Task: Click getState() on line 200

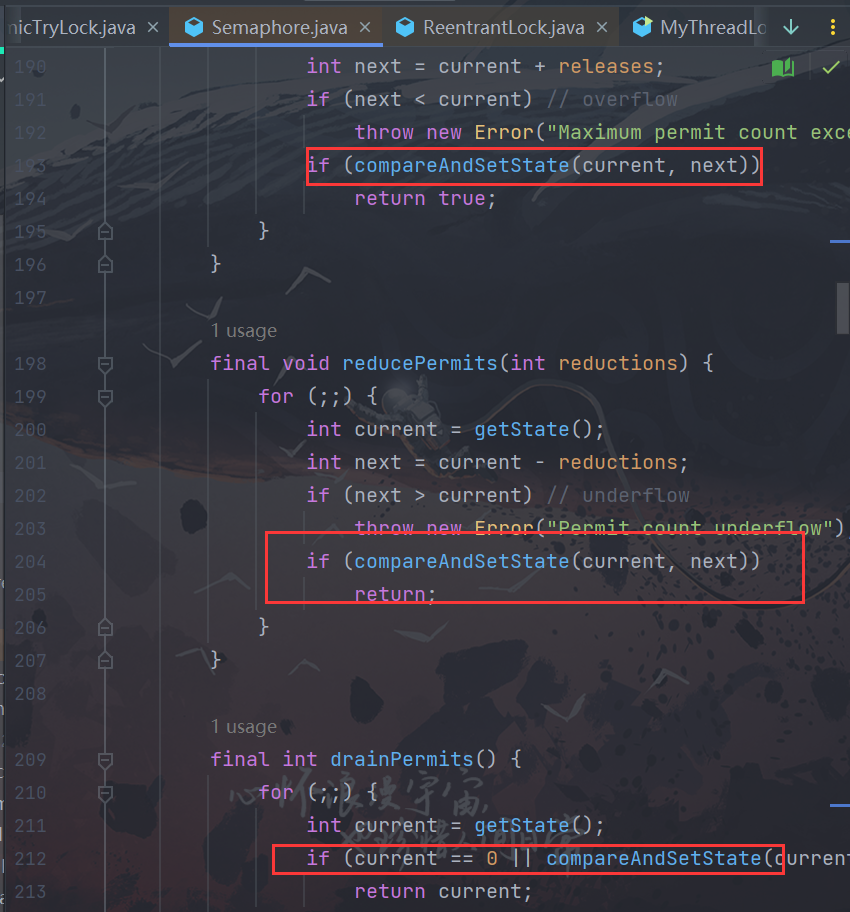Action: click(x=533, y=430)
